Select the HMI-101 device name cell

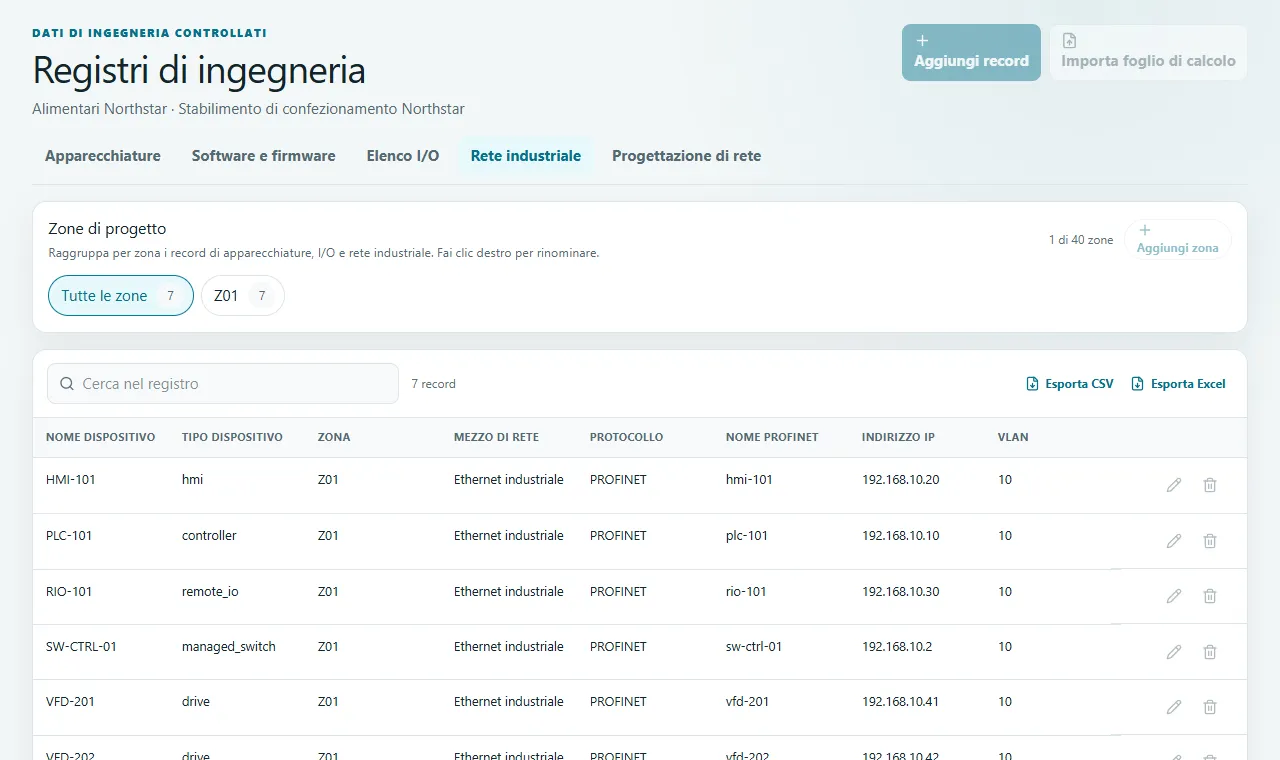tap(71, 480)
